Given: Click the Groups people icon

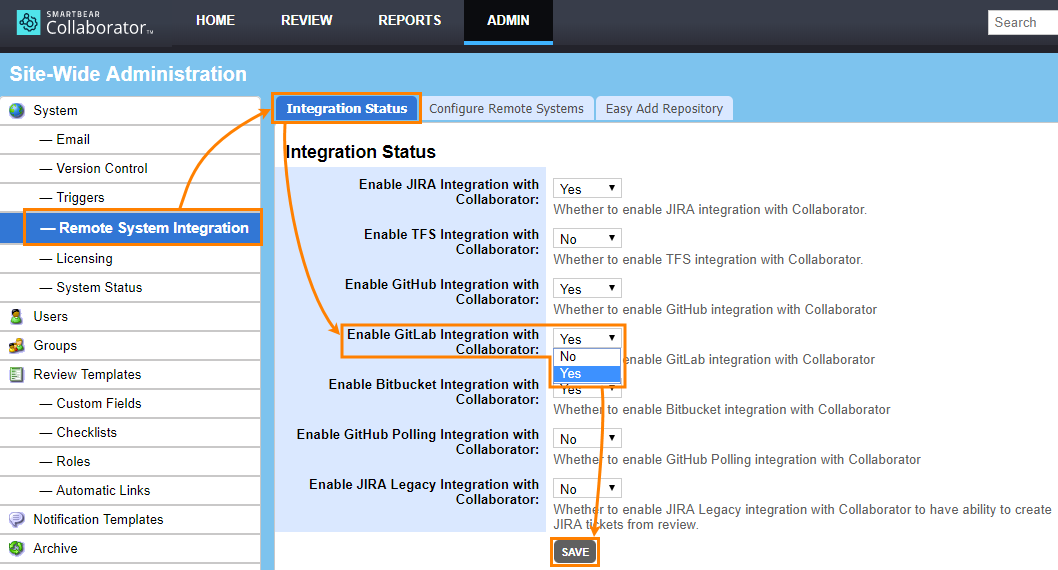Looking at the screenshot, I should [17, 345].
